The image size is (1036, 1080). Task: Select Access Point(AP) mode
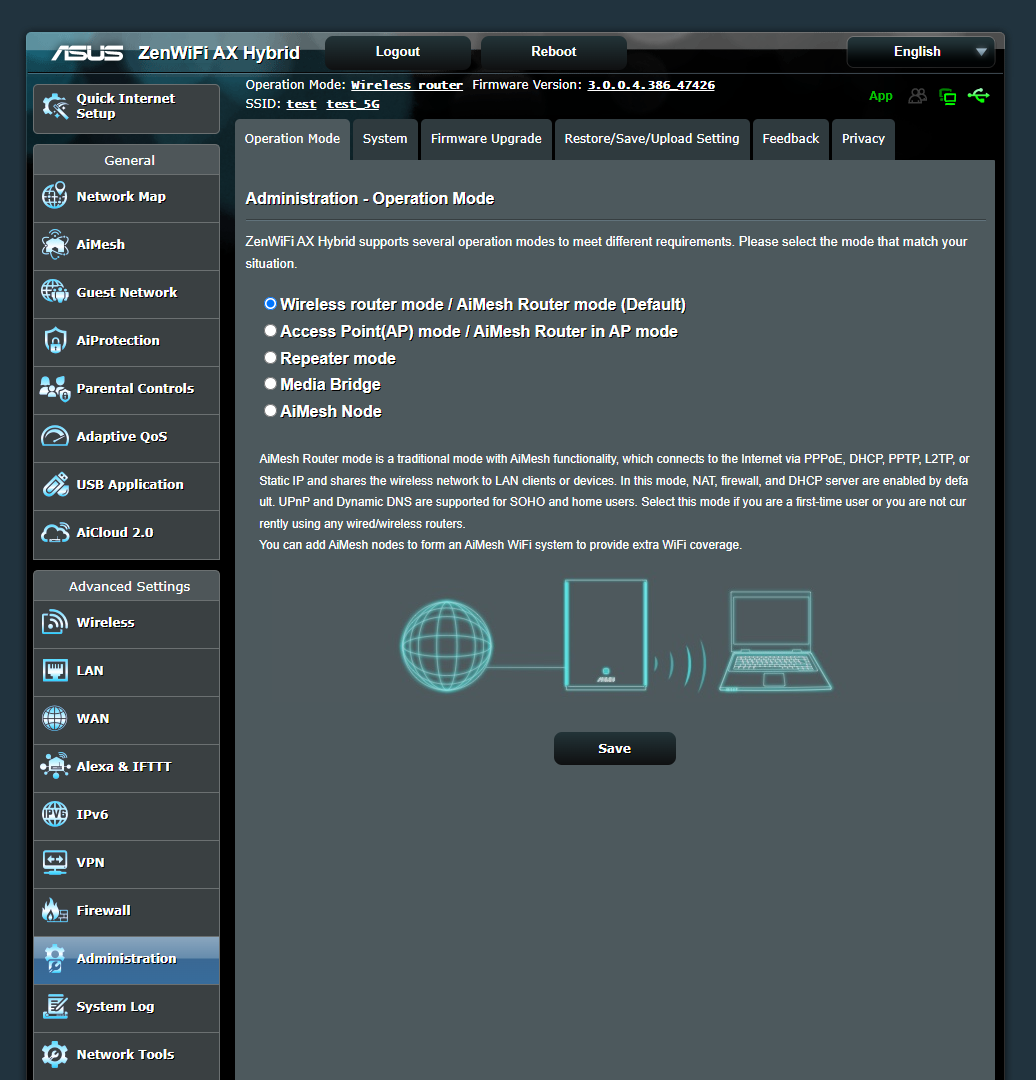(x=270, y=330)
